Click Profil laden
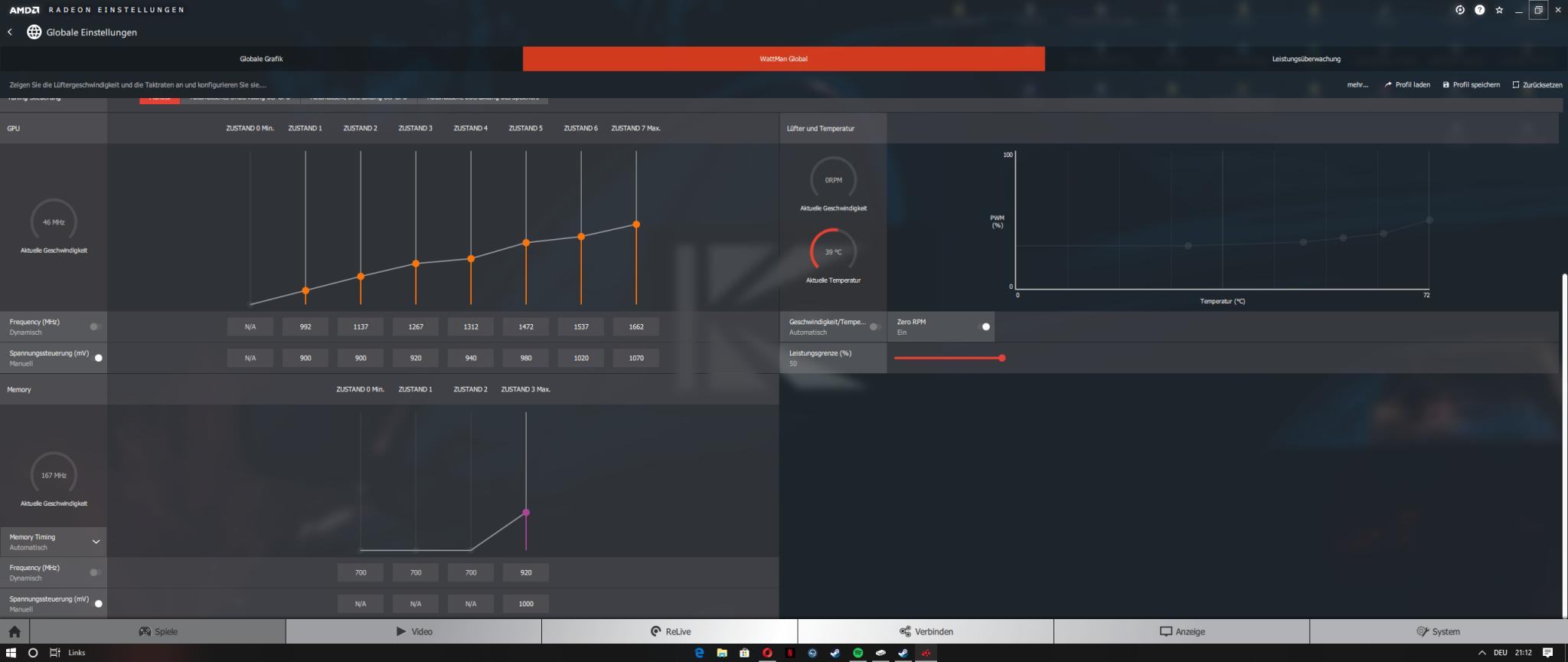This screenshot has width=1568, height=662. click(x=1407, y=85)
